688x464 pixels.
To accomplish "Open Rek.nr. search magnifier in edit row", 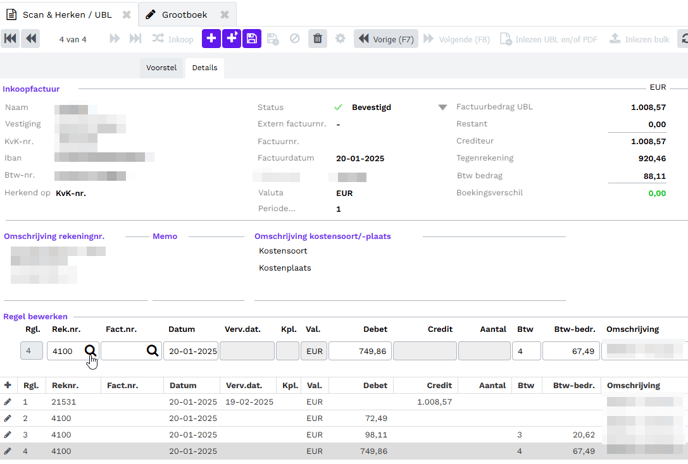I will (x=90, y=350).
